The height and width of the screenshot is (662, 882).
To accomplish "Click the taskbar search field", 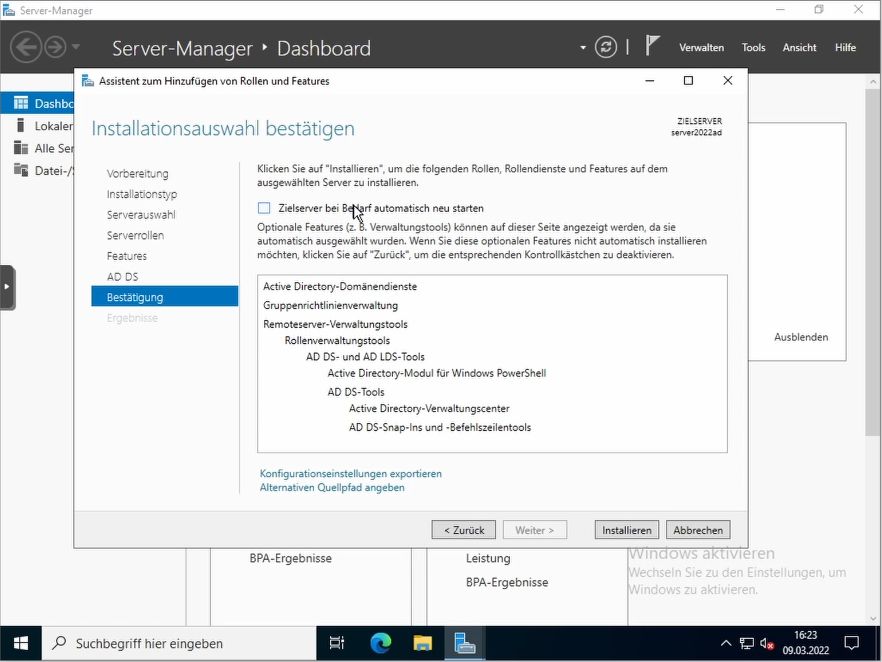I will point(179,643).
